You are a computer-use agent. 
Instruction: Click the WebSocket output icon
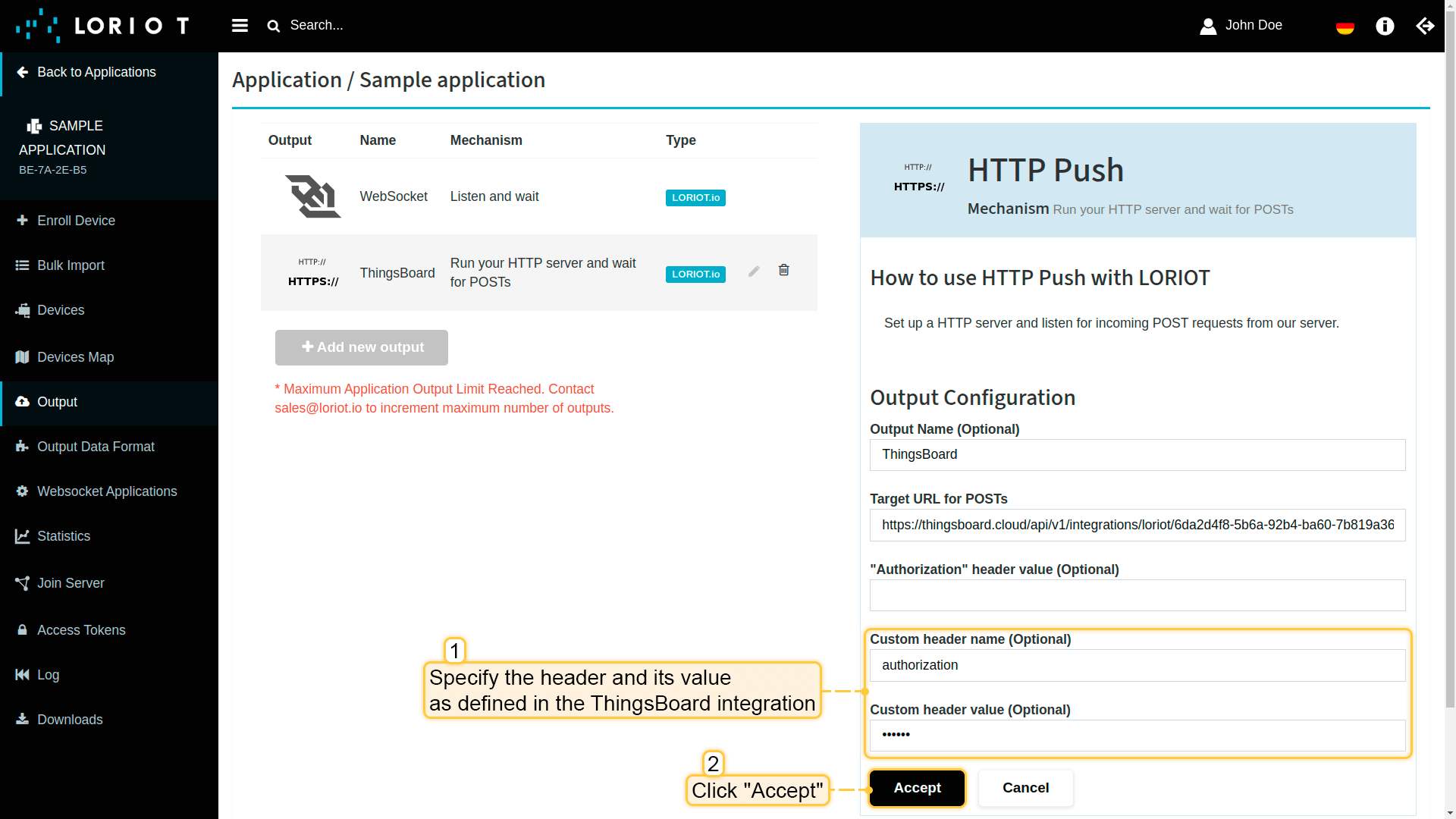312,196
